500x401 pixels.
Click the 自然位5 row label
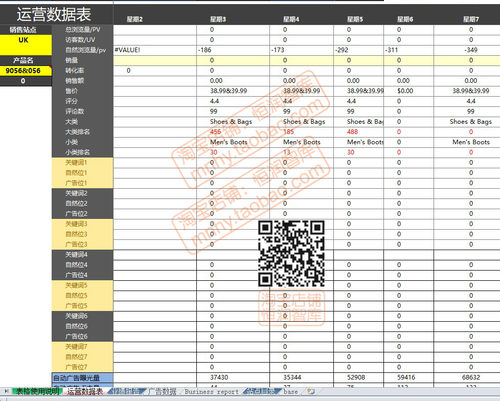tap(83, 296)
